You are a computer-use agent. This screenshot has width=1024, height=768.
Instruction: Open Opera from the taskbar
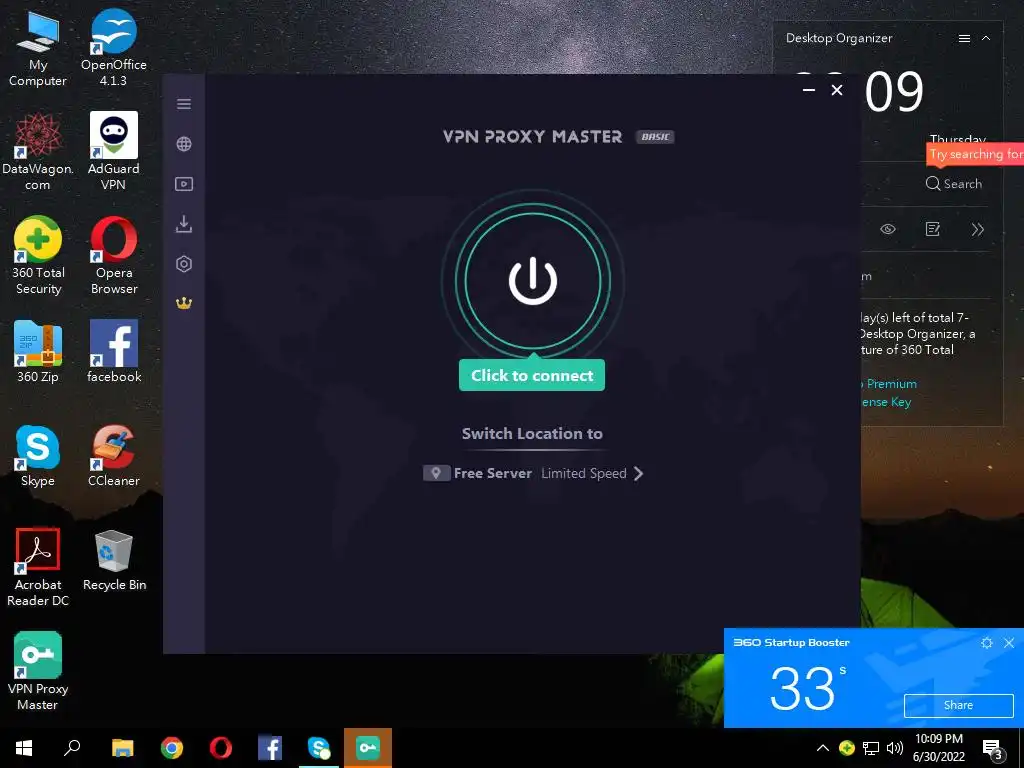coord(221,748)
